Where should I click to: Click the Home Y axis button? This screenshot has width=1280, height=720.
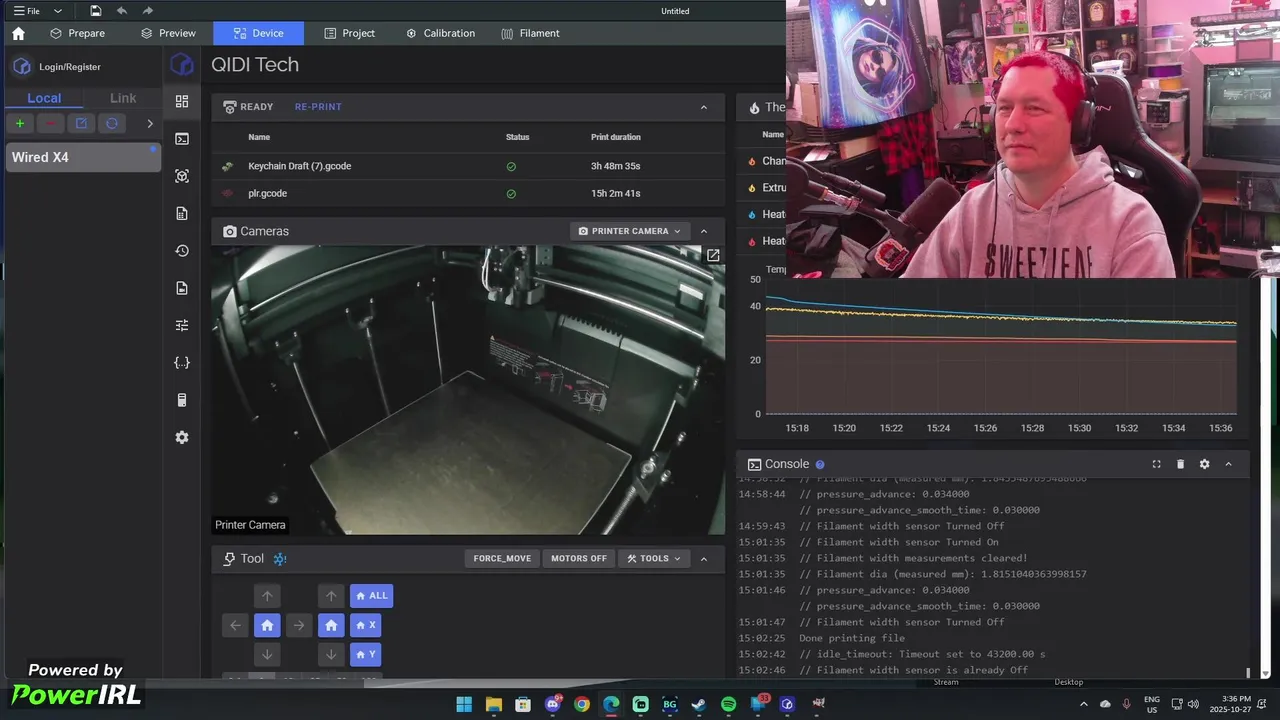(x=366, y=655)
